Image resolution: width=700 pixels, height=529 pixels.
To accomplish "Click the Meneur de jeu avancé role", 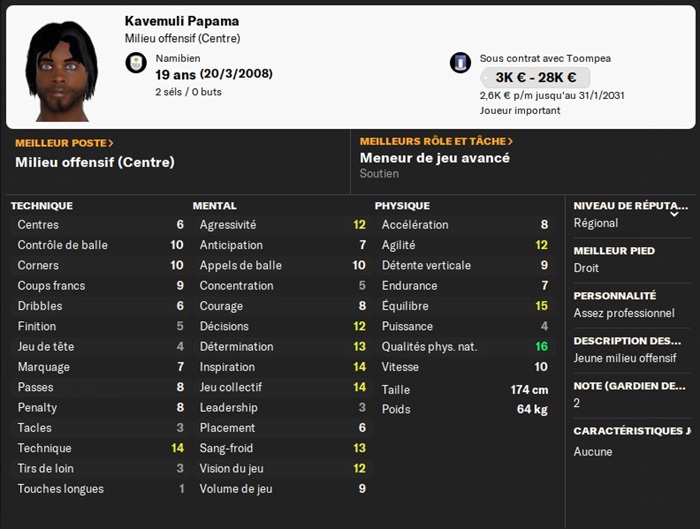I will point(435,158).
